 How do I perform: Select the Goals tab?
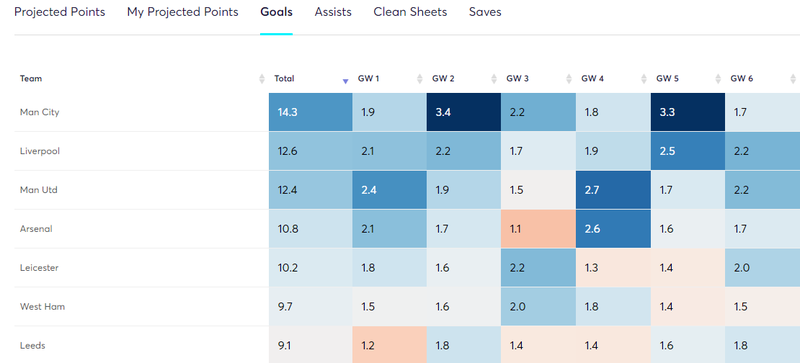(277, 12)
